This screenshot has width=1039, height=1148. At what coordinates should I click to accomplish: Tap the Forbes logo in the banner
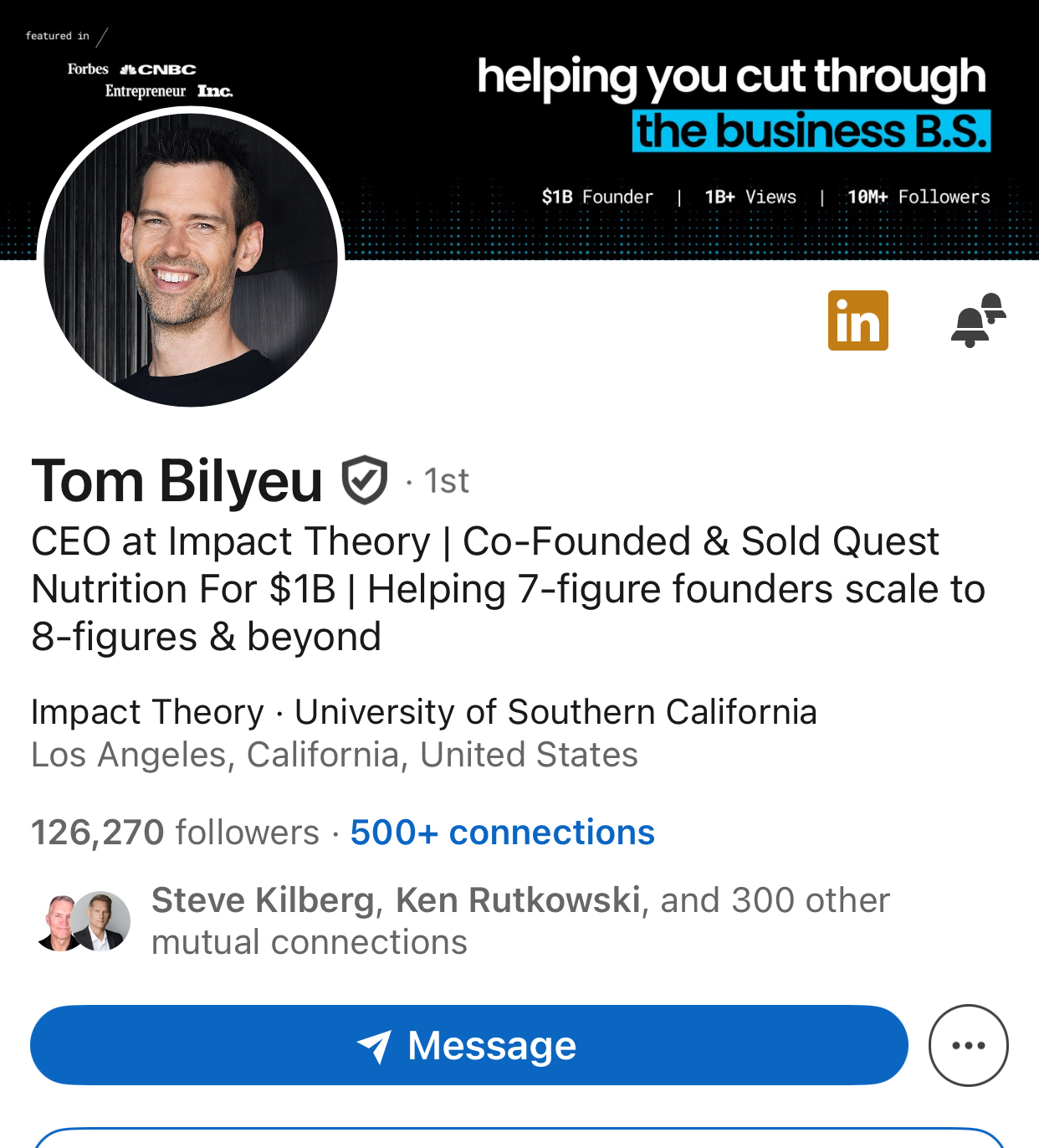(x=88, y=69)
